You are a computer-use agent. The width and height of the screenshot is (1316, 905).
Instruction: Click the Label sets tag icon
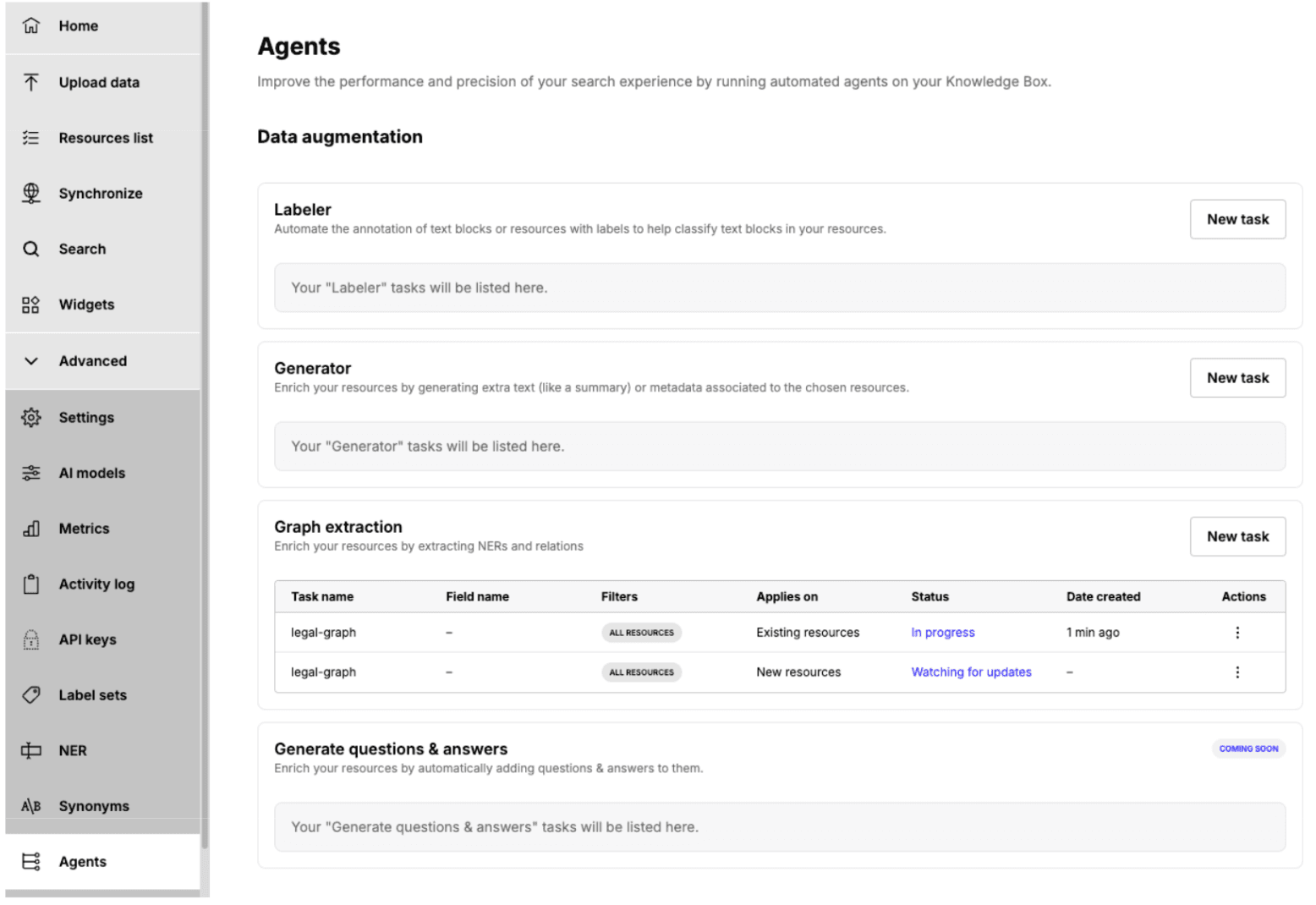(x=31, y=695)
